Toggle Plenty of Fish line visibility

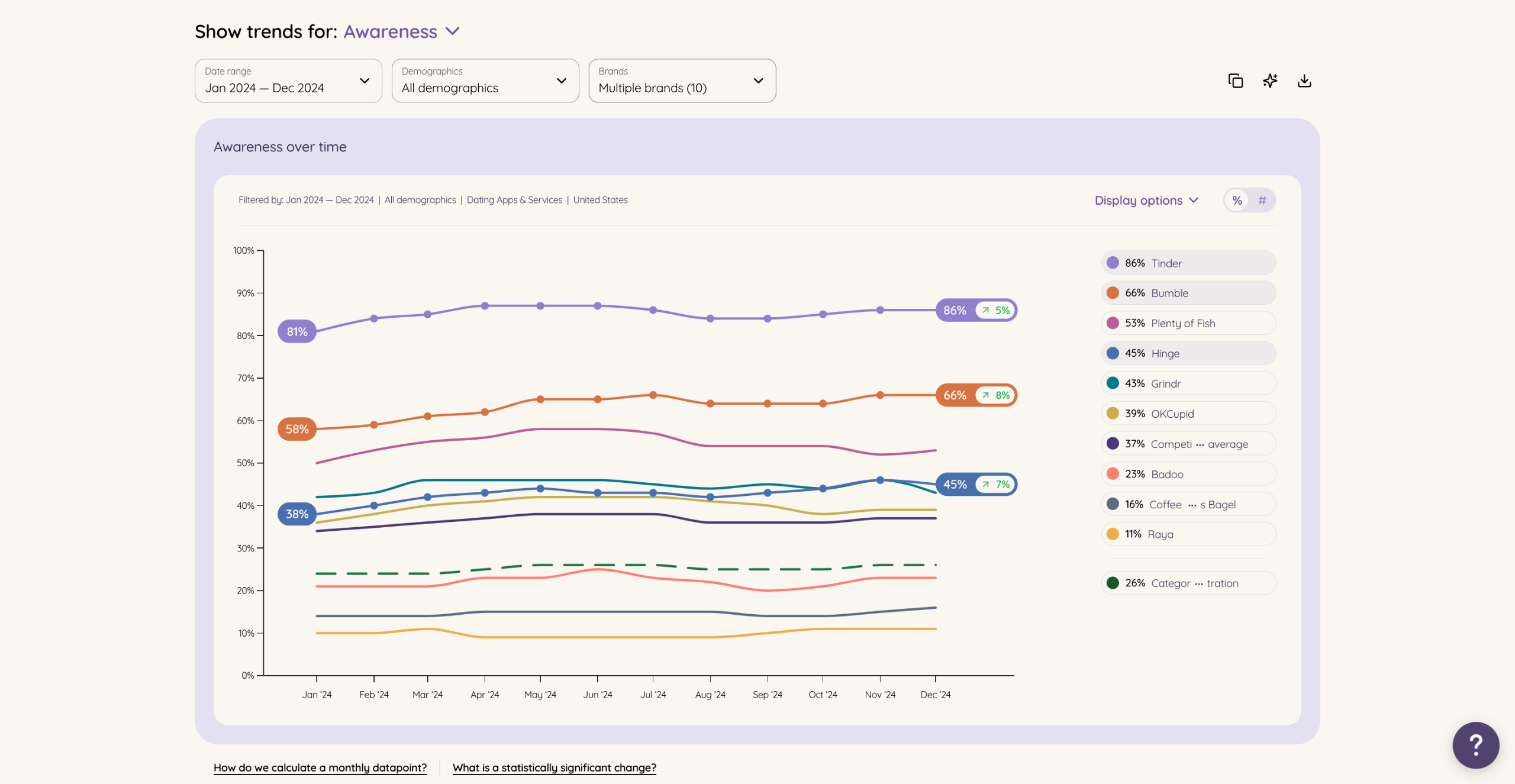pos(1188,323)
